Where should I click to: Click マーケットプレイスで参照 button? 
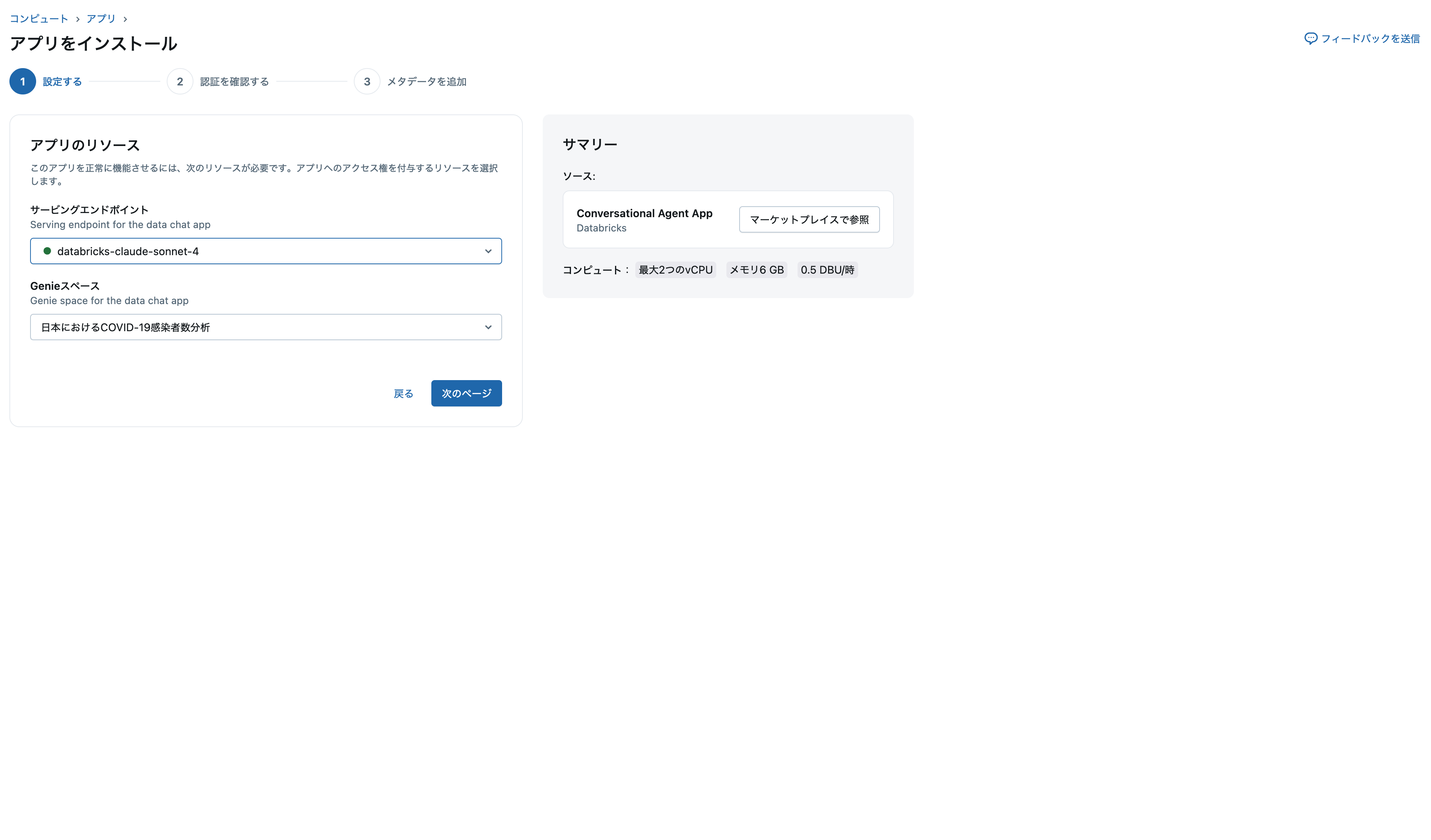click(808, 219)
